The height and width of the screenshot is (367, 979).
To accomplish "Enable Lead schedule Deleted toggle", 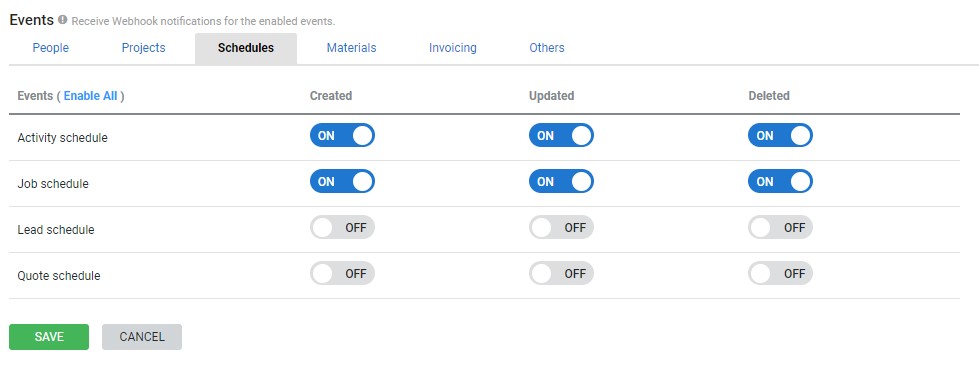I will pyautogui.click(x=780, y=228).
